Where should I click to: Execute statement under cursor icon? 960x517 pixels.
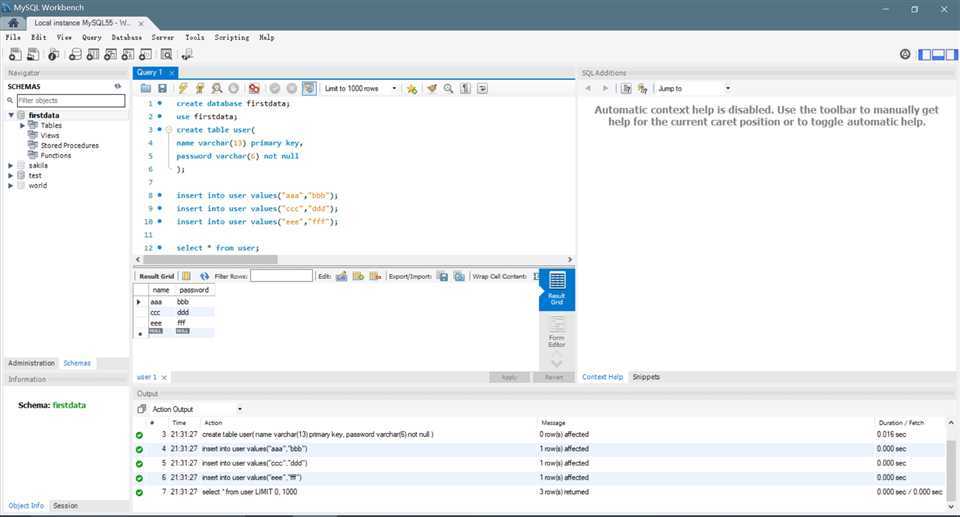click(x=199, y=88)
